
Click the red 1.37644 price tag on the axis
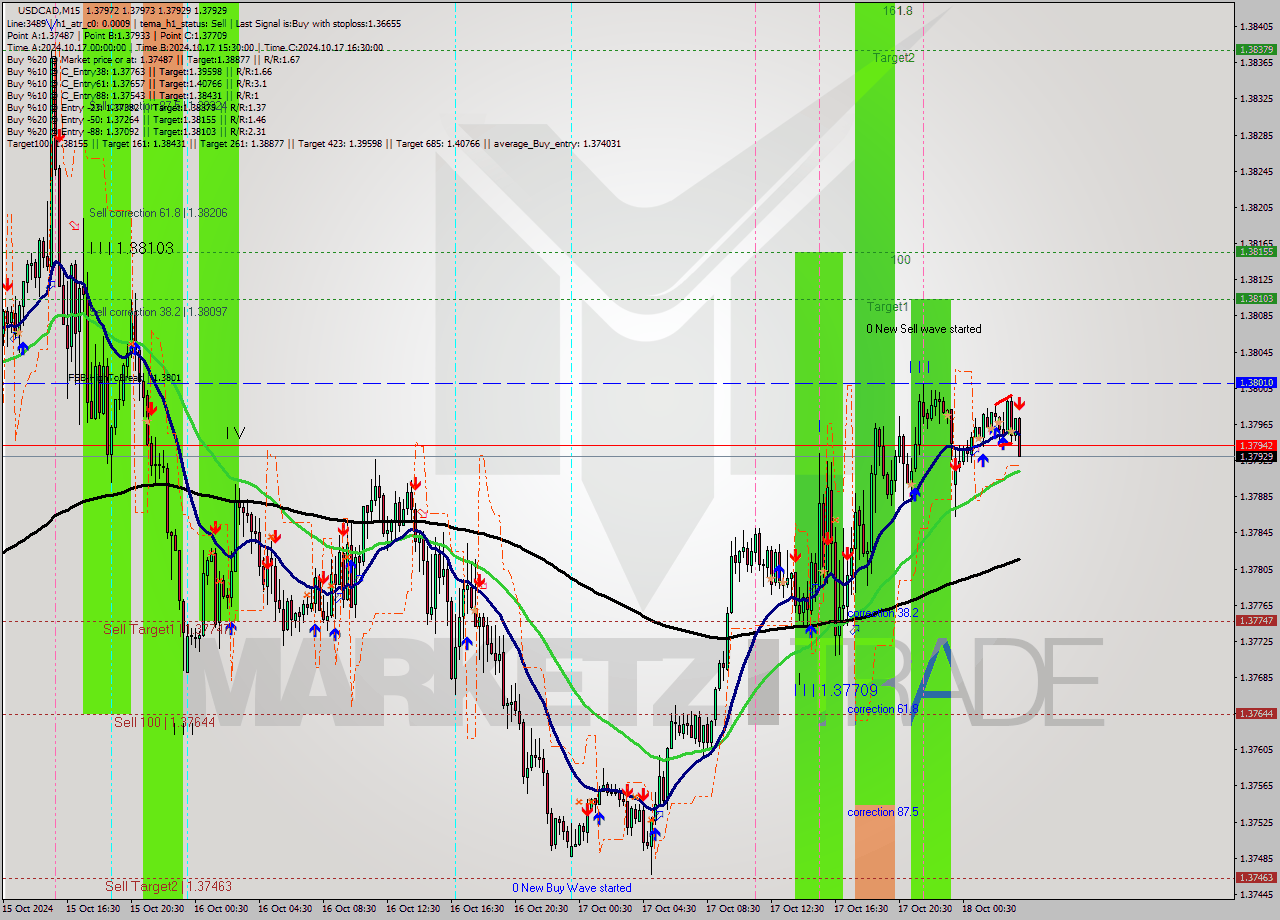[1256, 713]
